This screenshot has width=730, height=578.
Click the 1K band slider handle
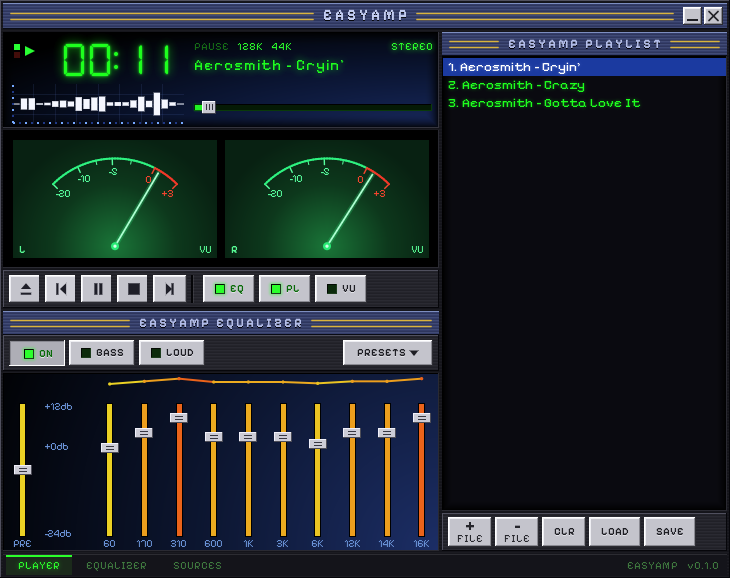click(248, 437)
